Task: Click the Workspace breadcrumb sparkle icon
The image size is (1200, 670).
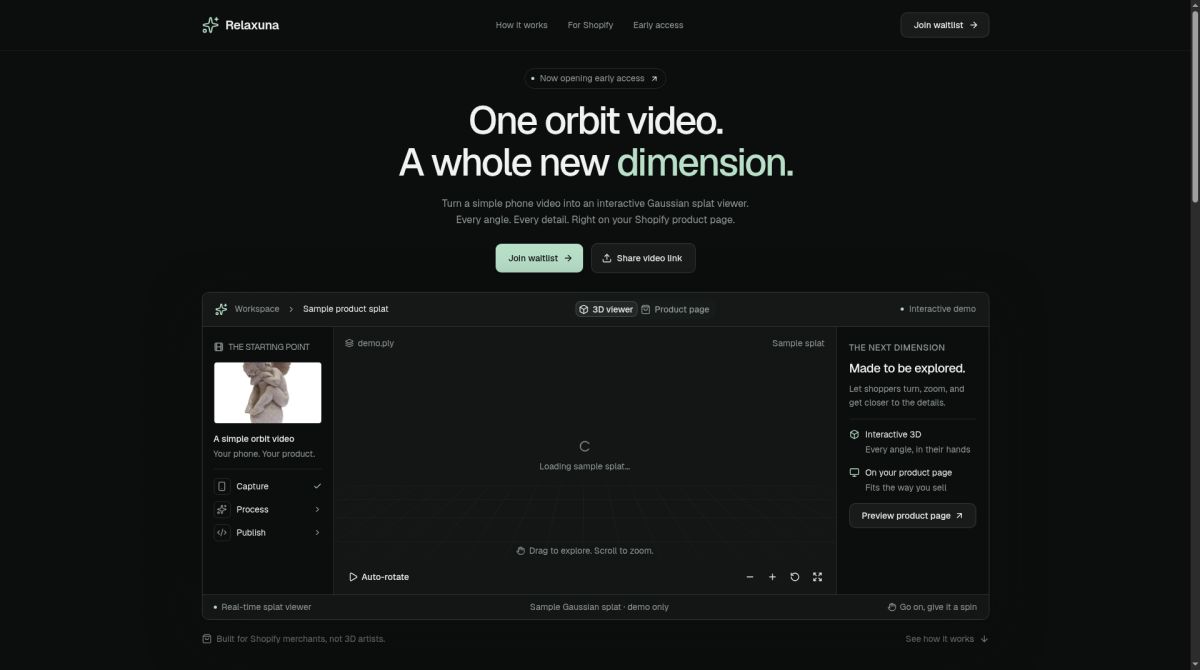Action: [x=221, y=309]
